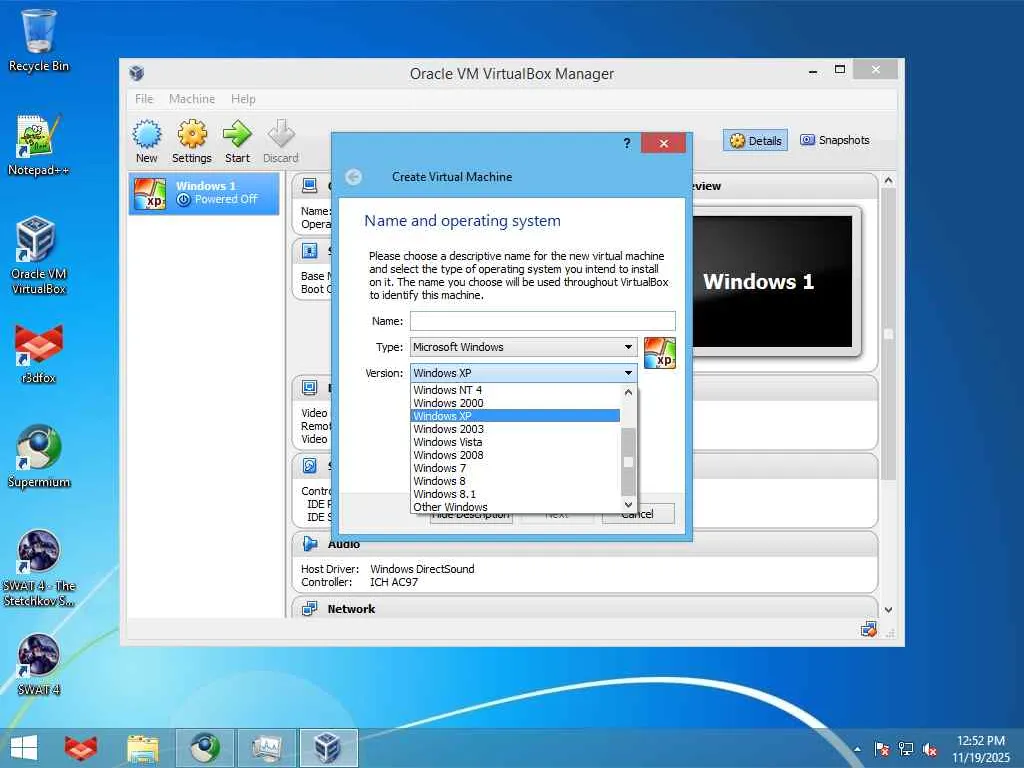1024x768 pixels.
Task: Open the Machine menu
Action: click(192, 99)
